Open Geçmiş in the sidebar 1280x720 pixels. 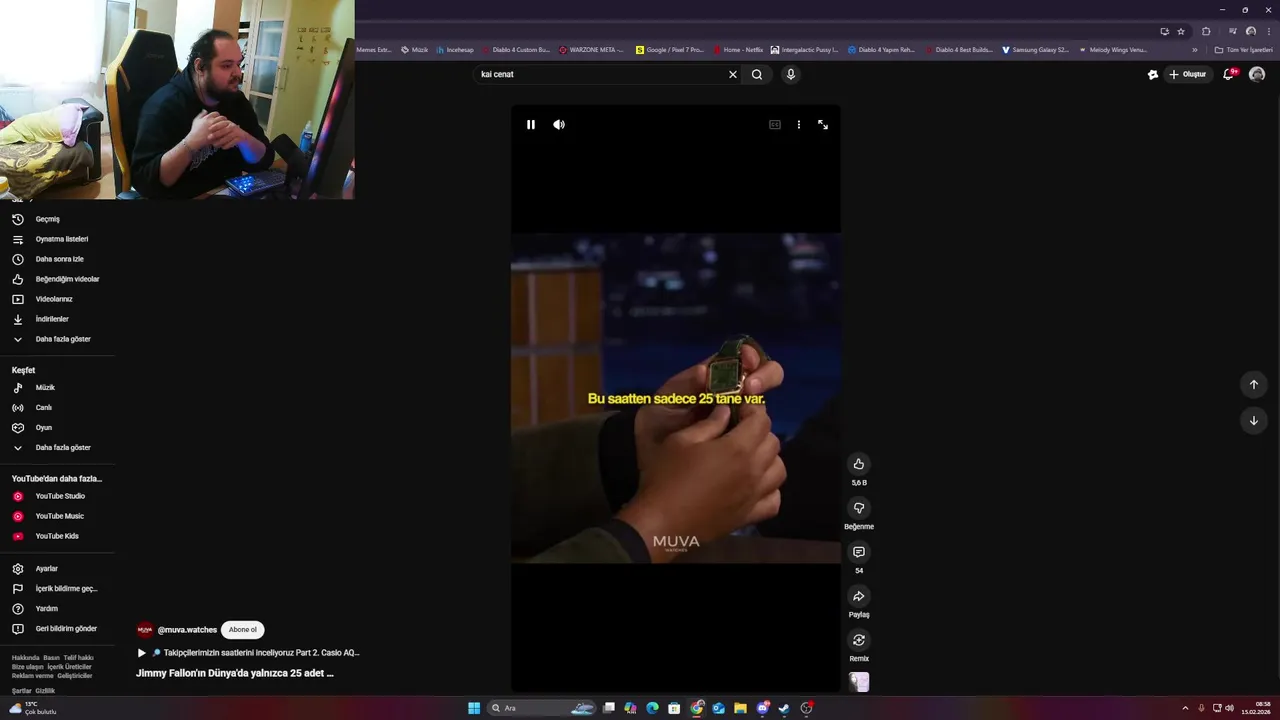[x=57, y=219]
